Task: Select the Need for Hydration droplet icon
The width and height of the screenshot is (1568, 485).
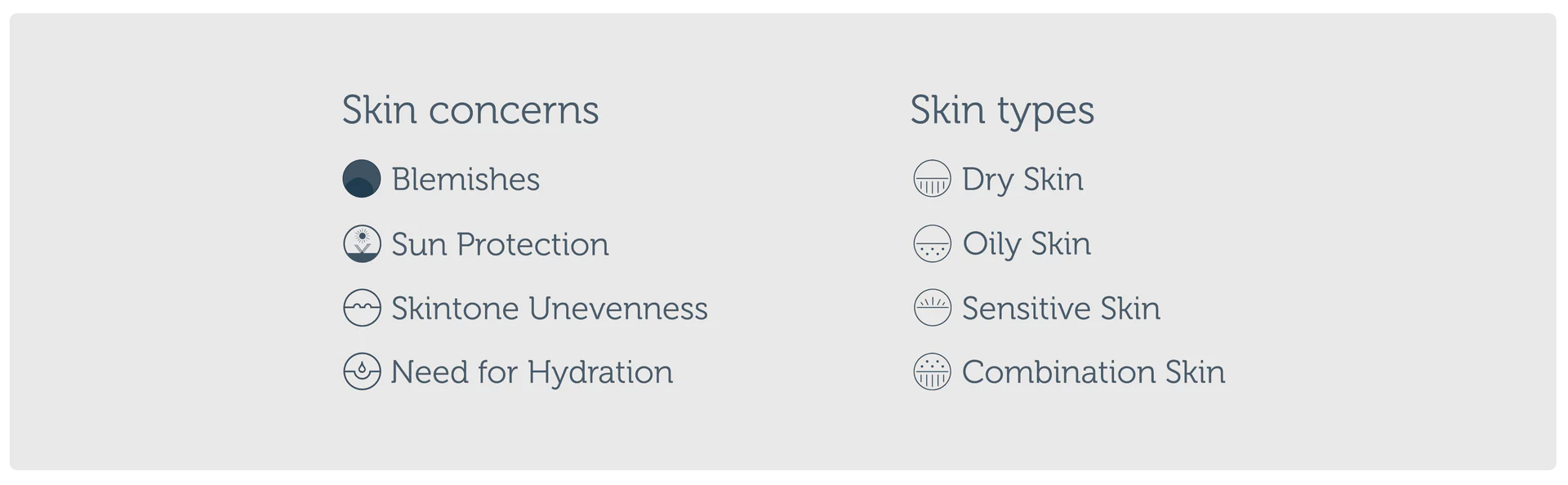Action: (362, 372)
